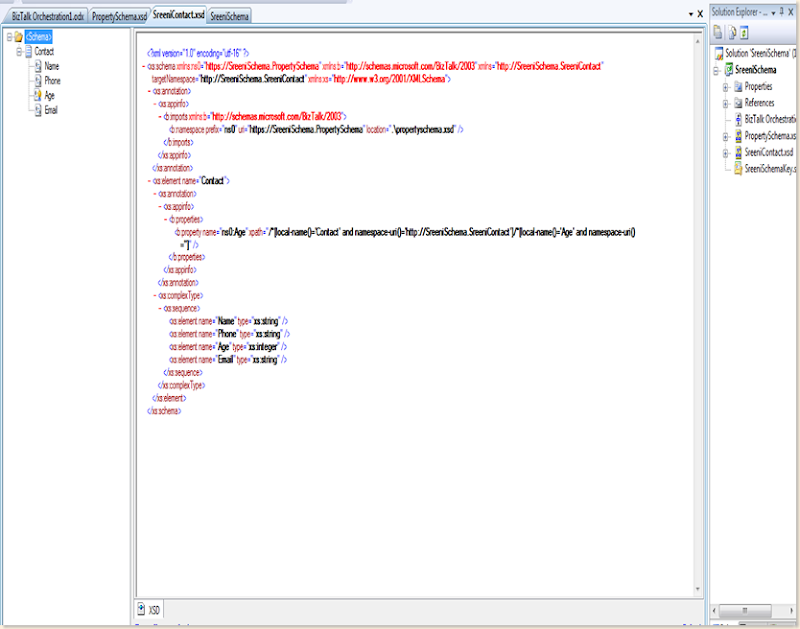800x629 pixels.
Task: Click the b:namespace prefix ns0 line
Action: (x=316, y=130)
